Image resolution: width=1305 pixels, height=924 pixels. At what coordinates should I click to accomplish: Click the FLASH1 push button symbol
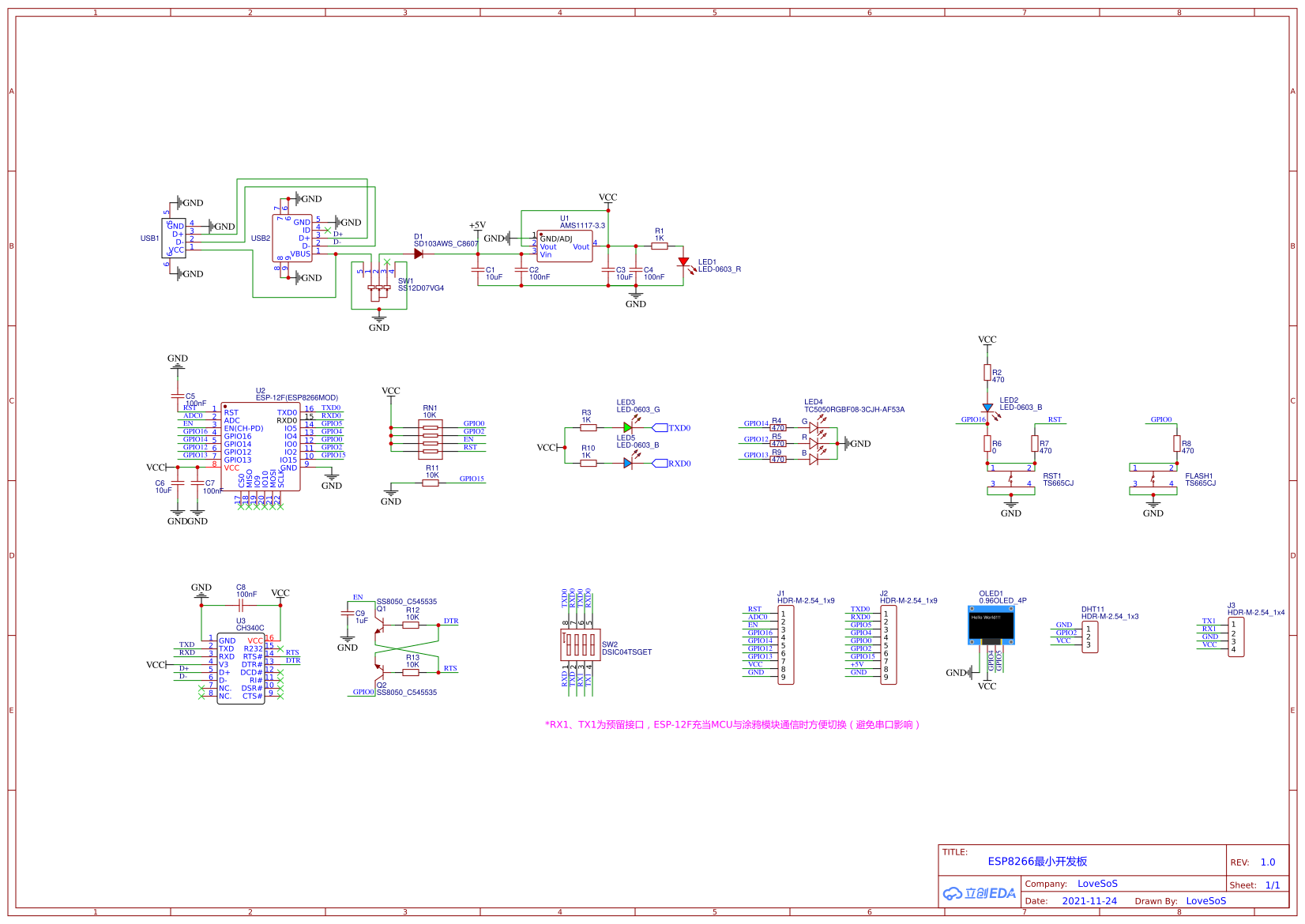pos(1153,479)
